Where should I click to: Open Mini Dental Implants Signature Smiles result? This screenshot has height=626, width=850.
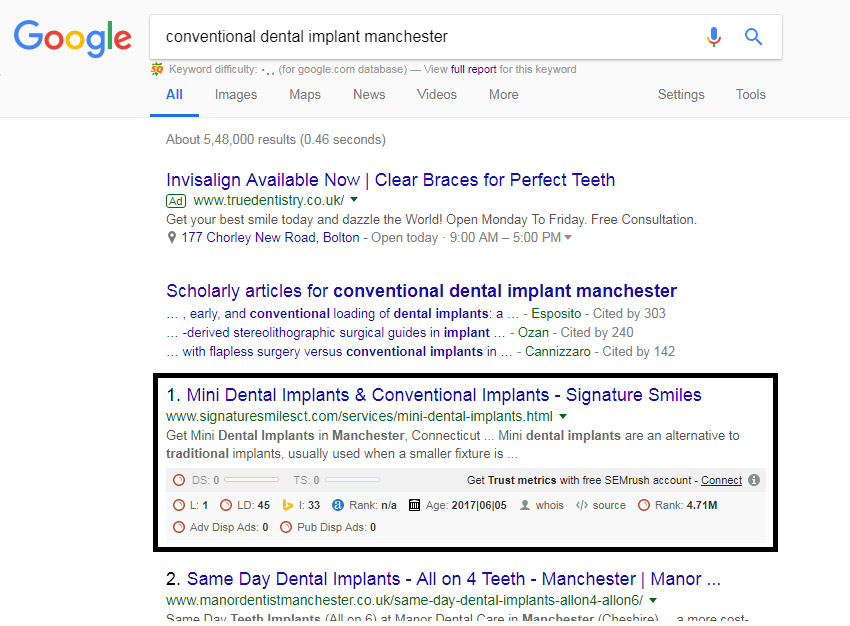(x=444, y=395)
